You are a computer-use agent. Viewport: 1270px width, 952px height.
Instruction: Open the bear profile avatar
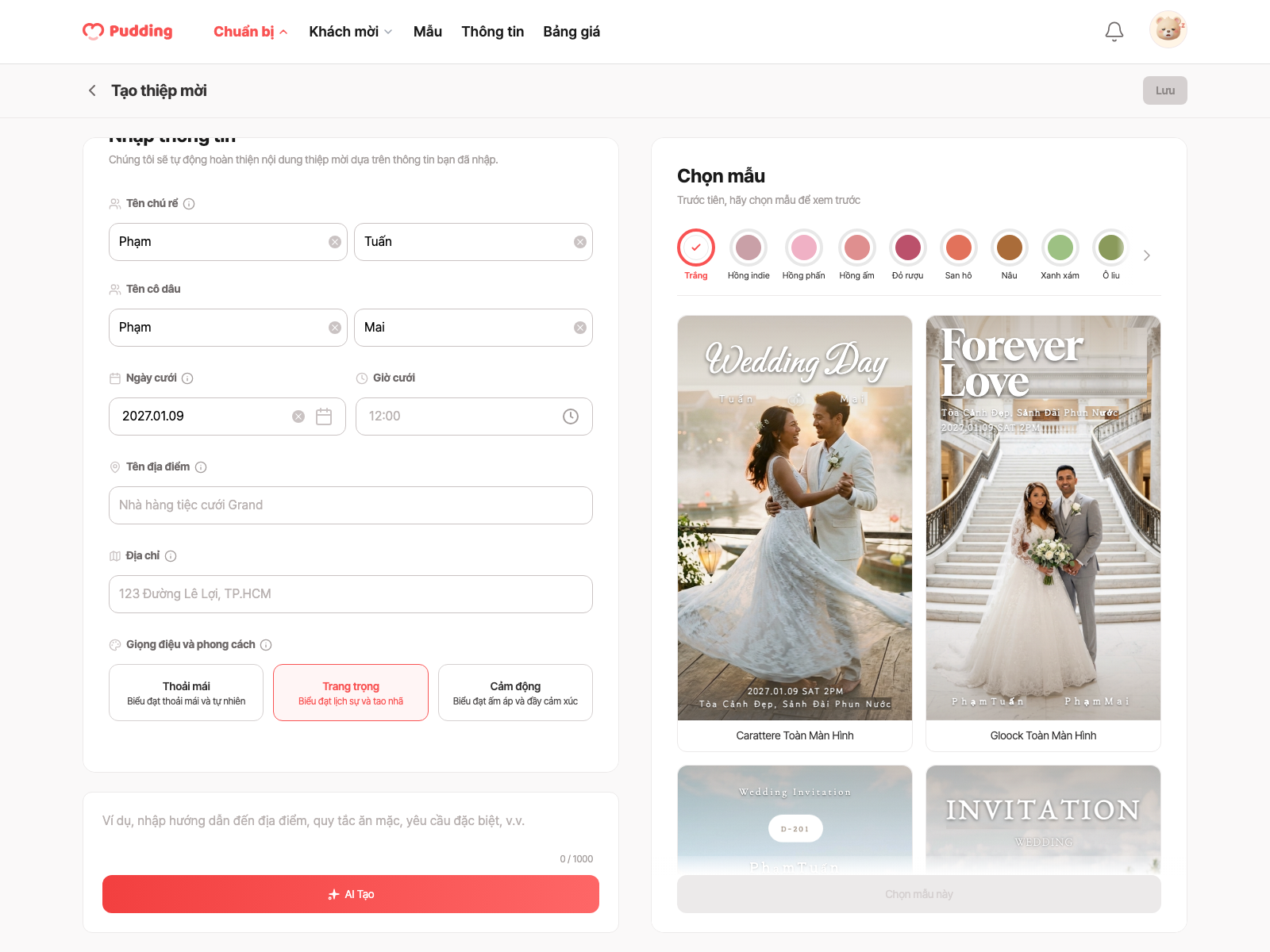1168,30
